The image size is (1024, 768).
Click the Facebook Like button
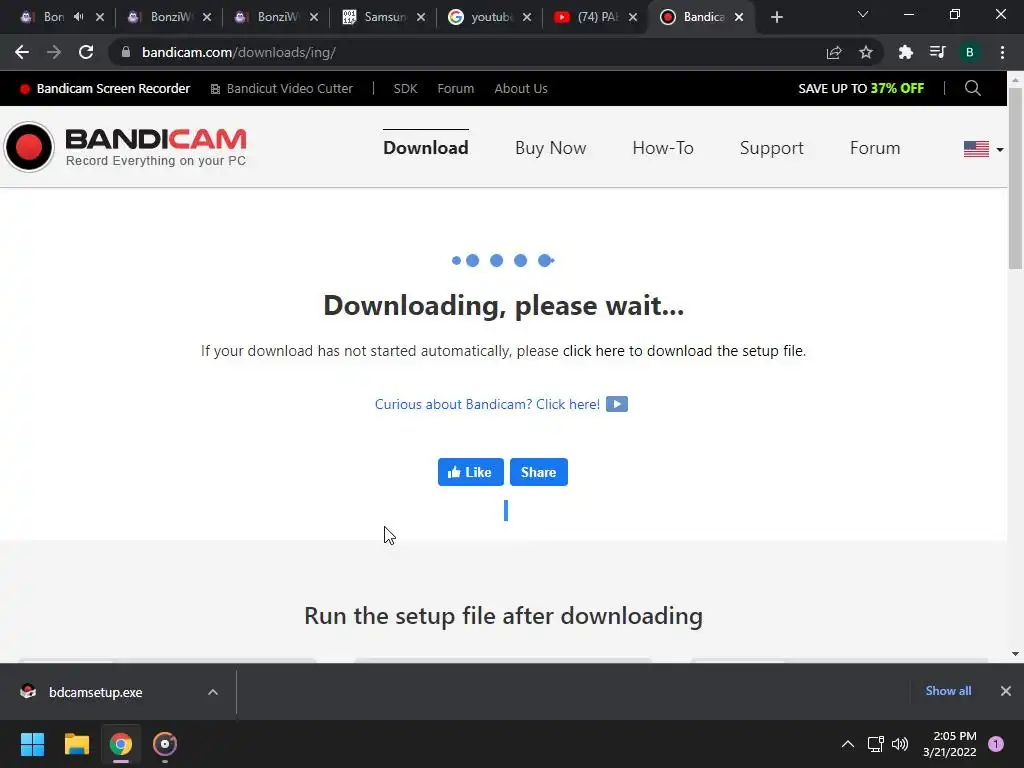point(470,472)
